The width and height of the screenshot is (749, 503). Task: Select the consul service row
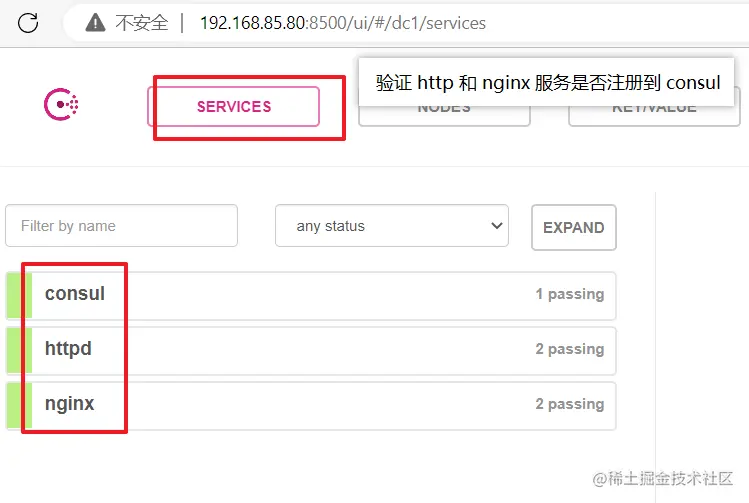[x=311, y=296]
